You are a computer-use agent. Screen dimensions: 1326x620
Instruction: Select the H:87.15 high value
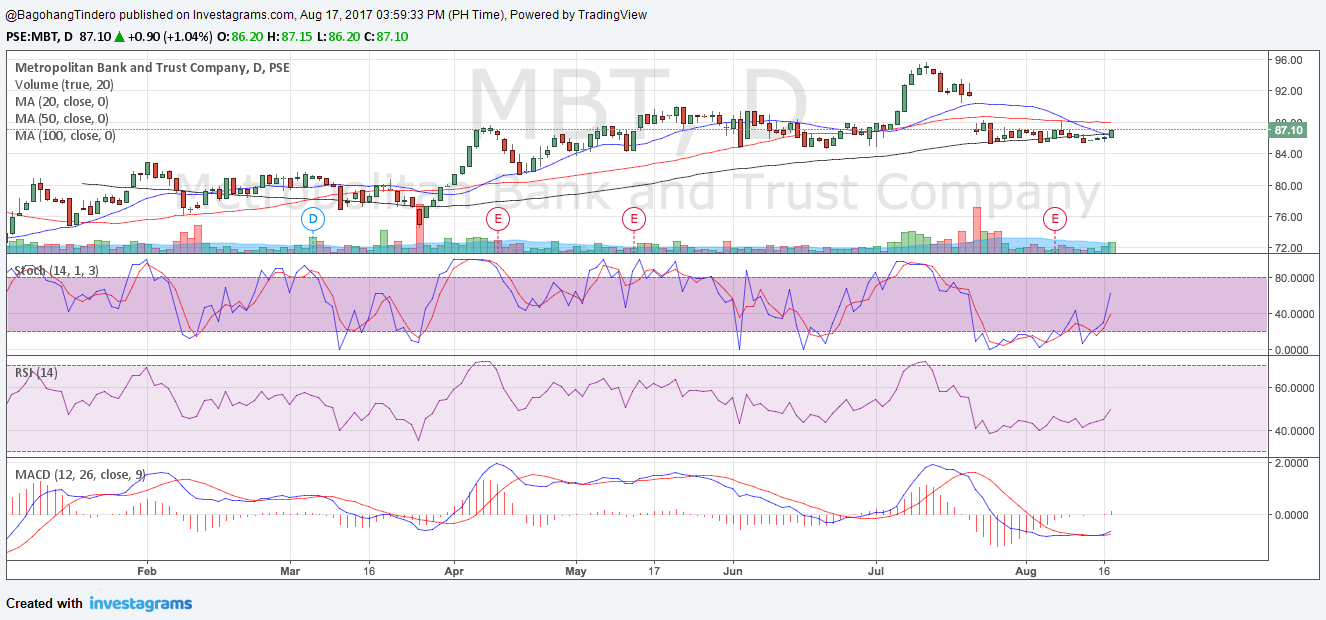click(x=290, y=36)
